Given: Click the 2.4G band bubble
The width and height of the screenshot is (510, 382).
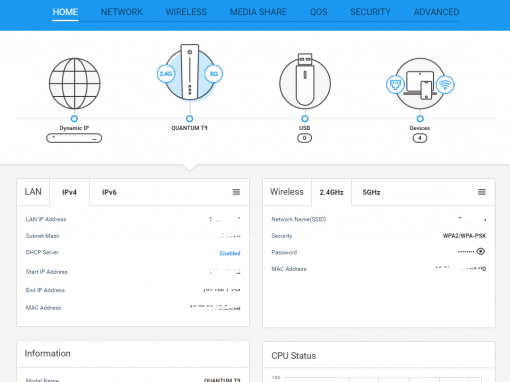Looking at the screenshot, I should (166, 74).
